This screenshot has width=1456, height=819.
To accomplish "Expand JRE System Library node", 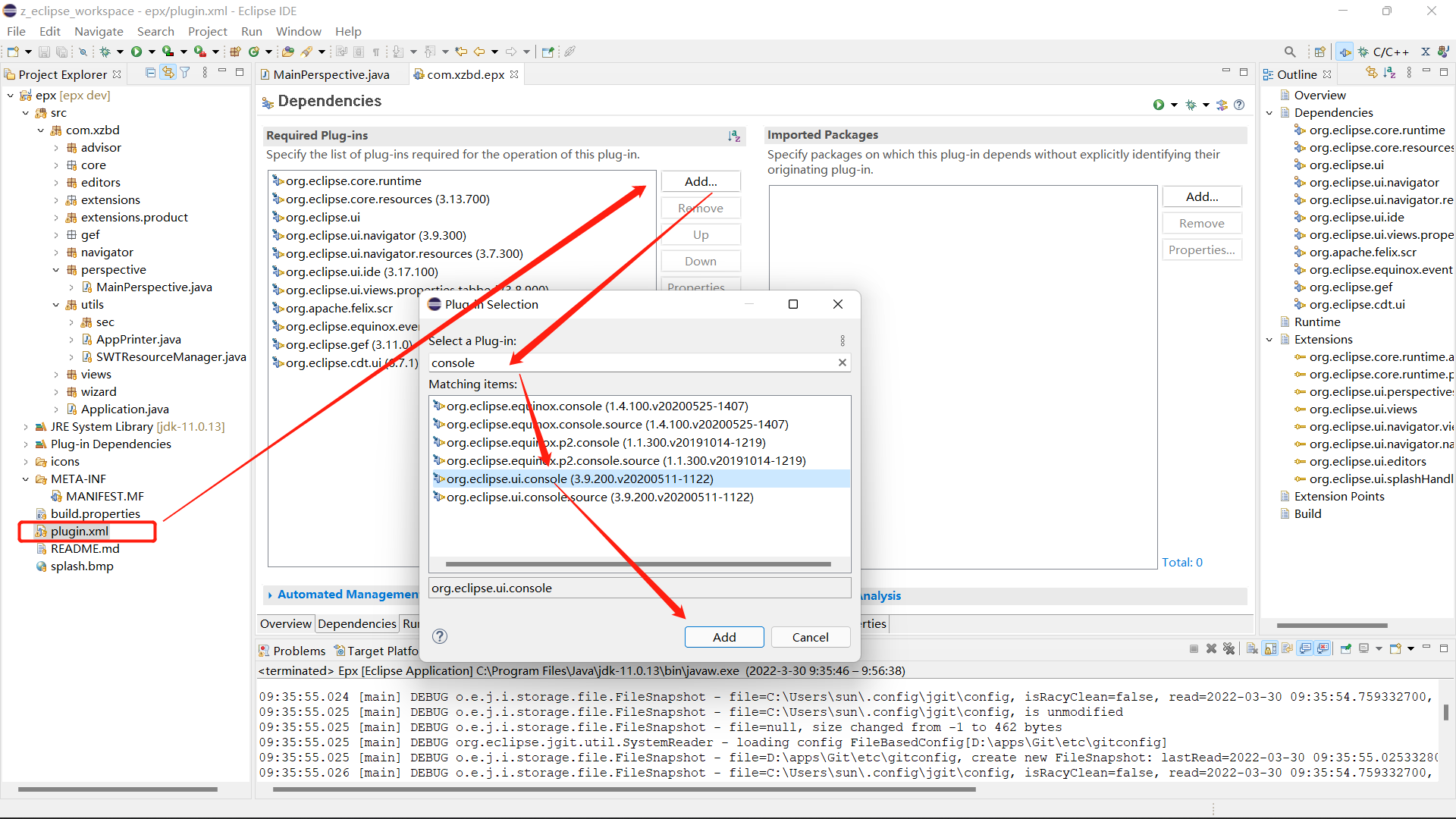I will pyautogui.click(x=26, y=427).
